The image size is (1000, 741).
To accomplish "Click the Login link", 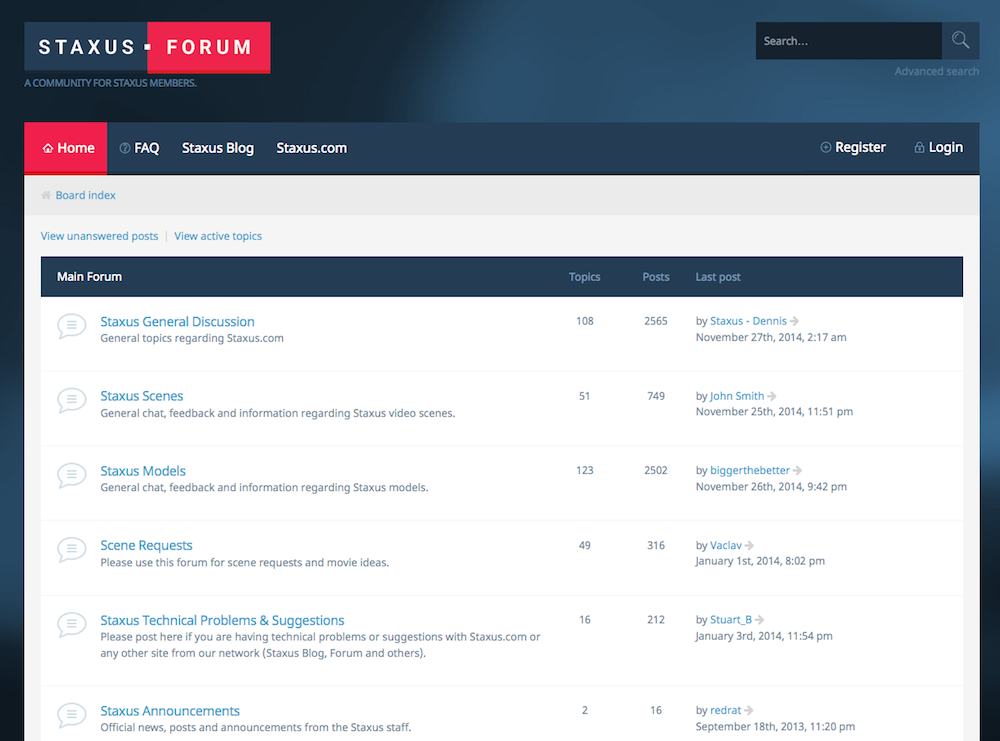I will [938, 148].
